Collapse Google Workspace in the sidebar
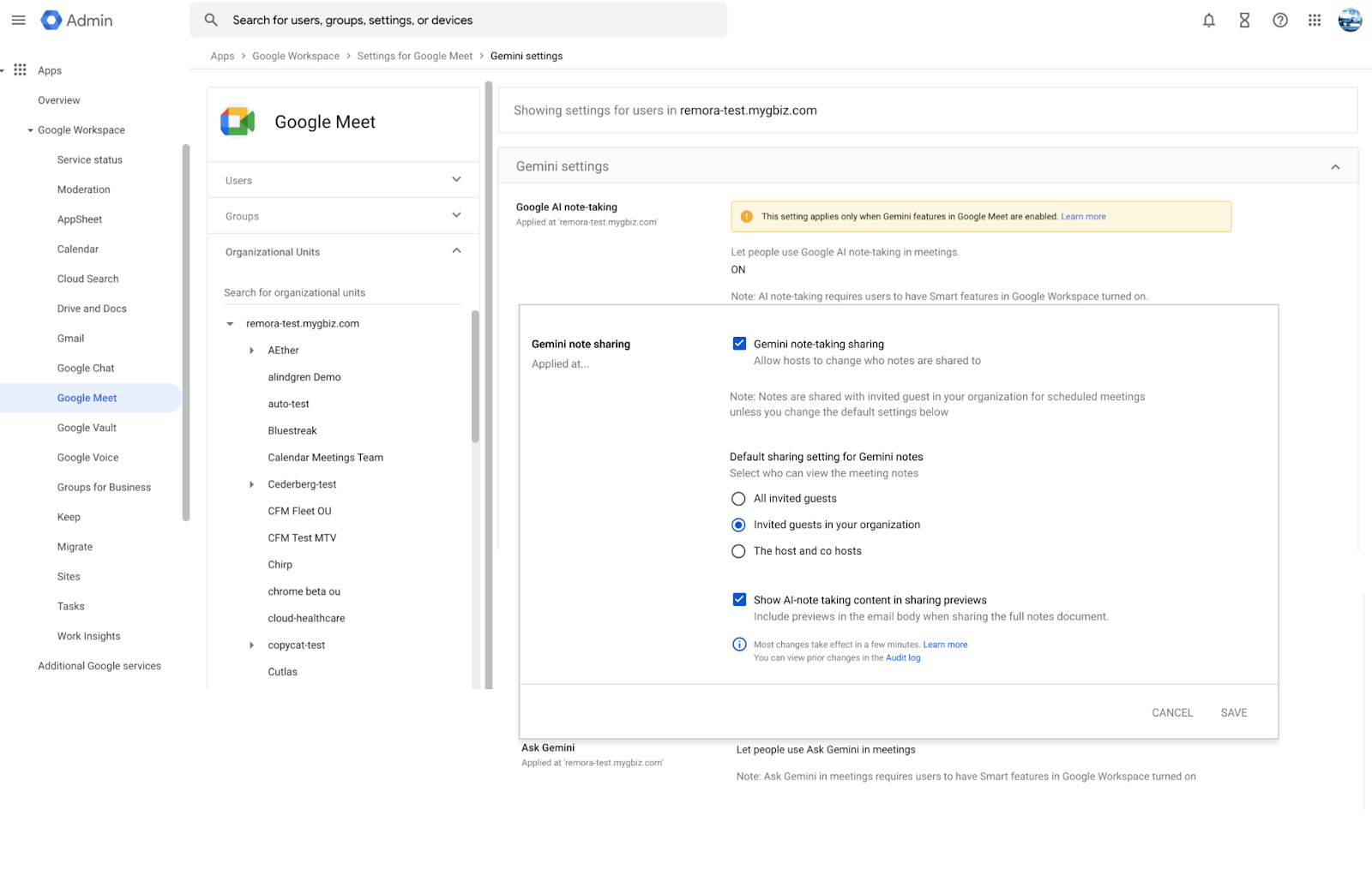 [x=30, y=130]
